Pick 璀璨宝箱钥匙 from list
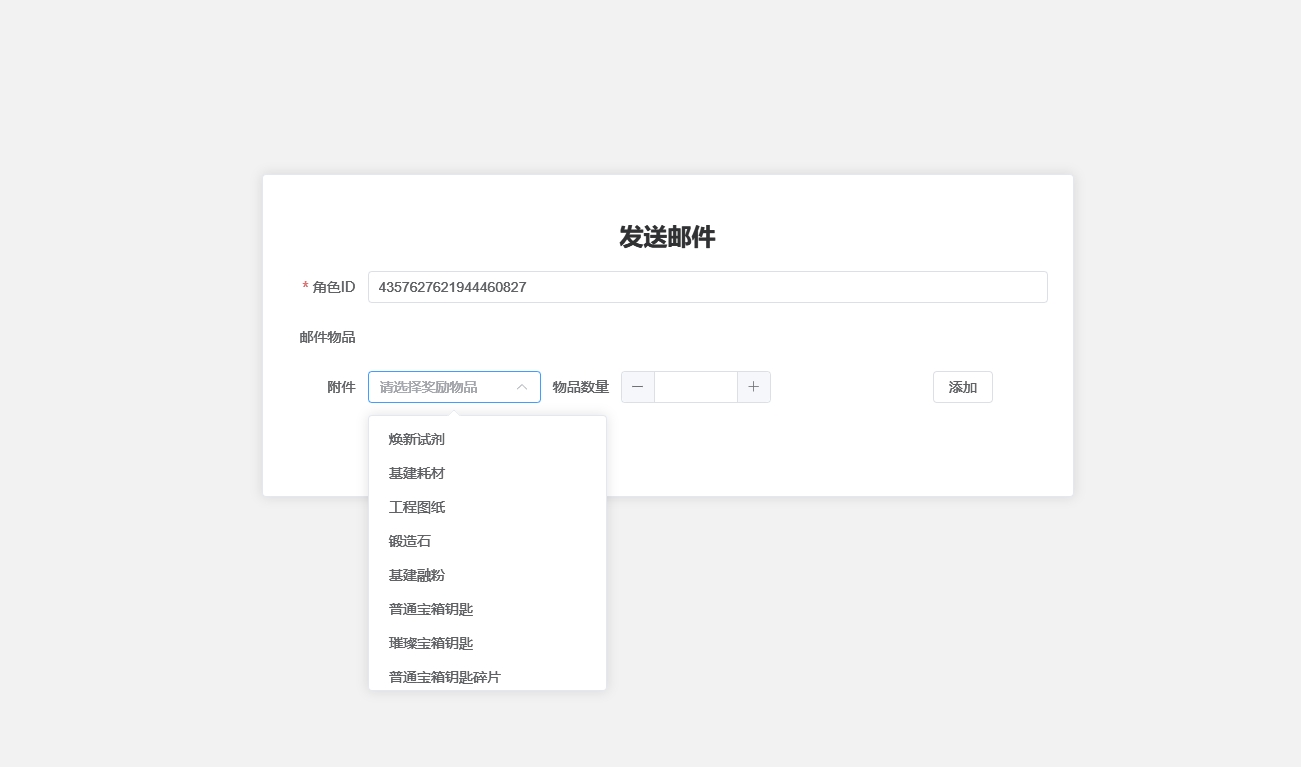 pyautogui.click(x=487, y=643)
